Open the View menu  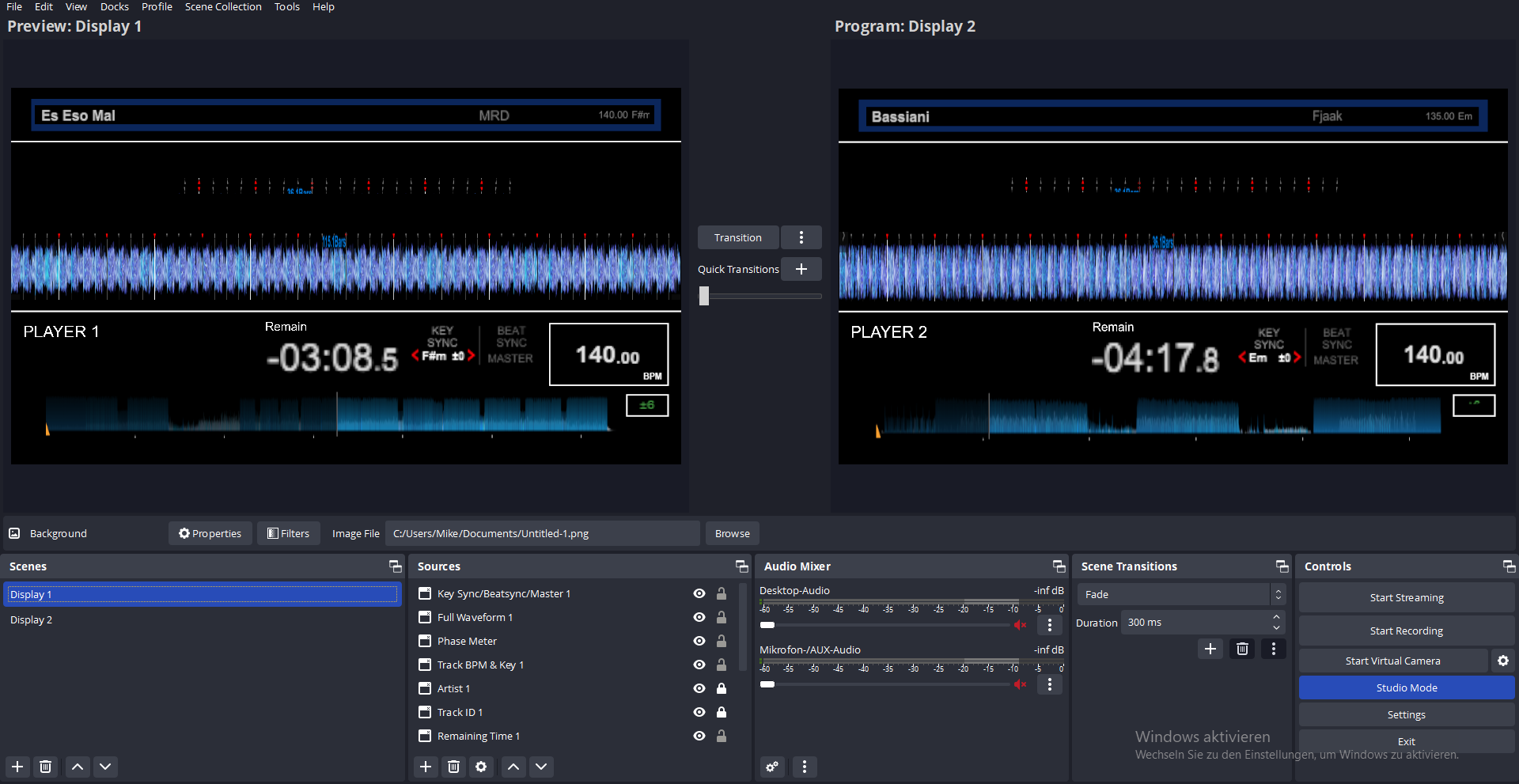(76, 6)
